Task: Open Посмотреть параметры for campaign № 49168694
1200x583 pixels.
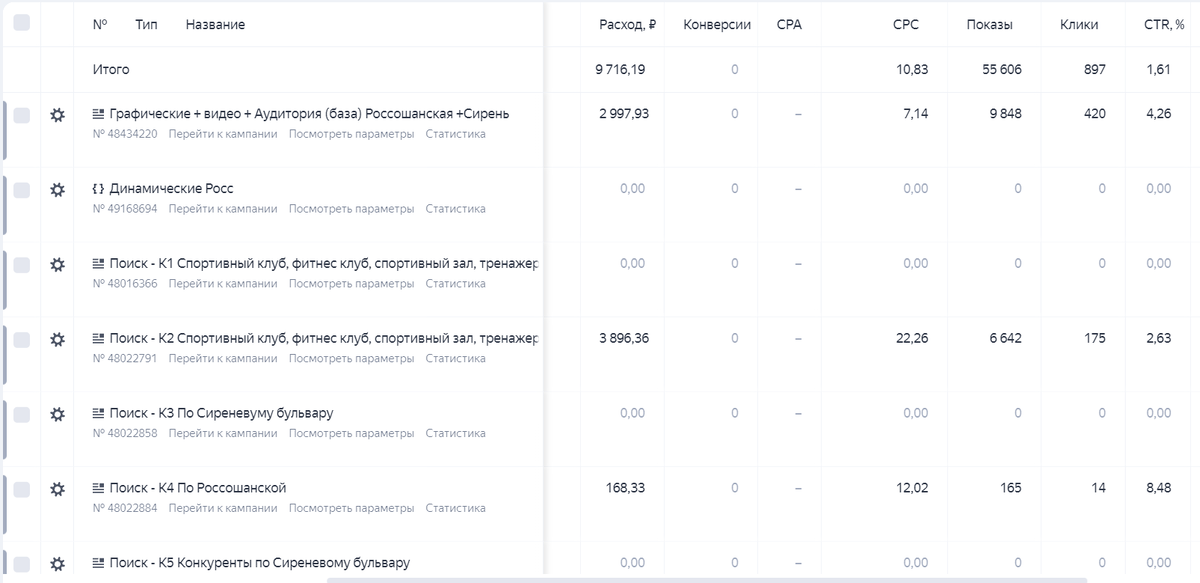Action: [x=351, y=209]
